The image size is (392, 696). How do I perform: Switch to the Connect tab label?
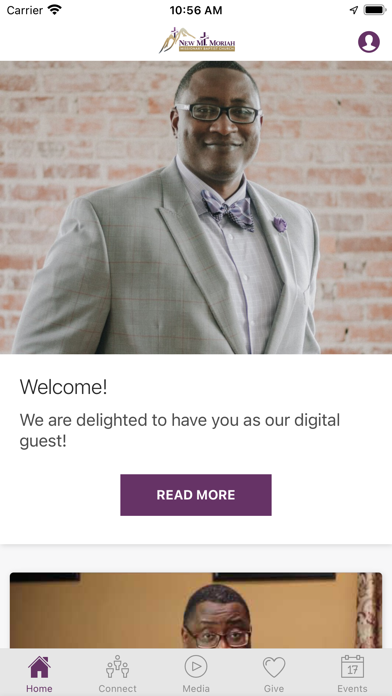[118, 688]
